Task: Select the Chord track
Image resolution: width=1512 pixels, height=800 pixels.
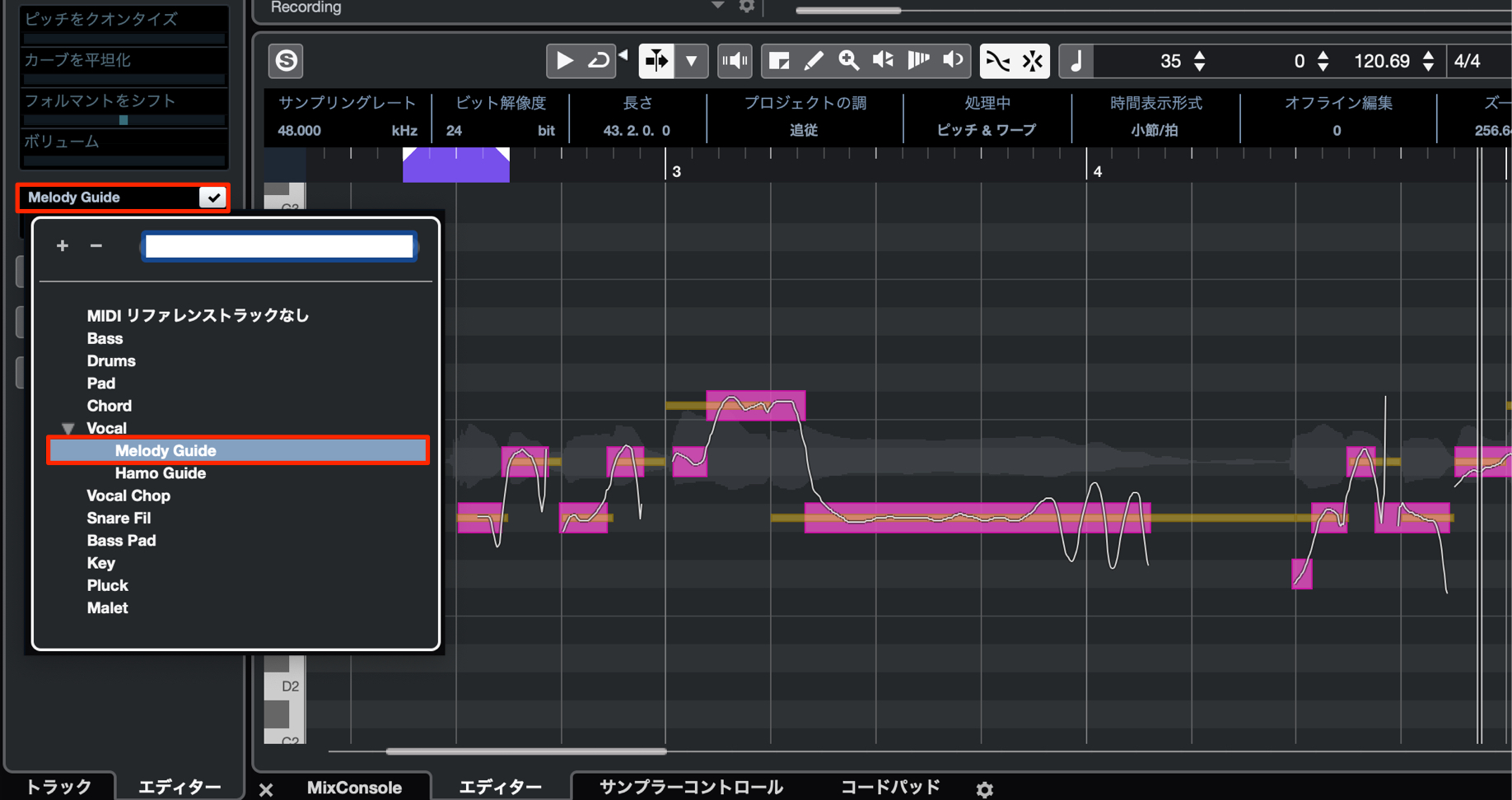Action: tap(110, 406)
